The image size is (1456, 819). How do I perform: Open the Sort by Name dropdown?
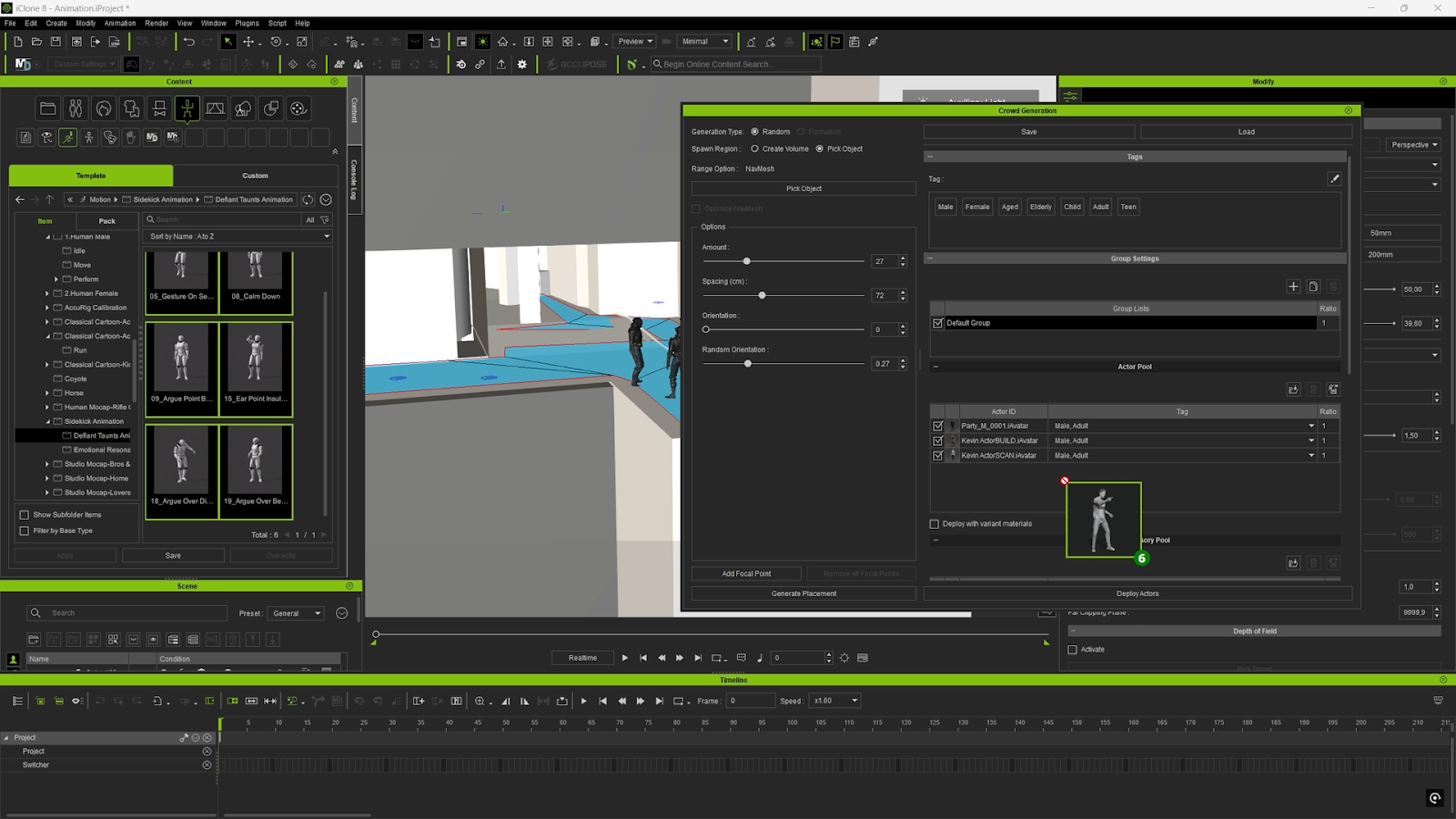coord(238,237)
